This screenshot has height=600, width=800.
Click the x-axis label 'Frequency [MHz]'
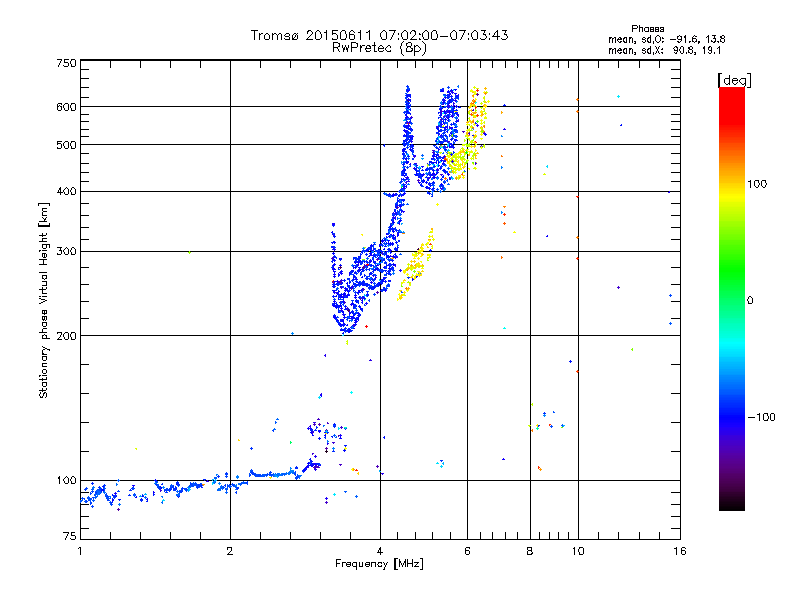click(379, 564)
